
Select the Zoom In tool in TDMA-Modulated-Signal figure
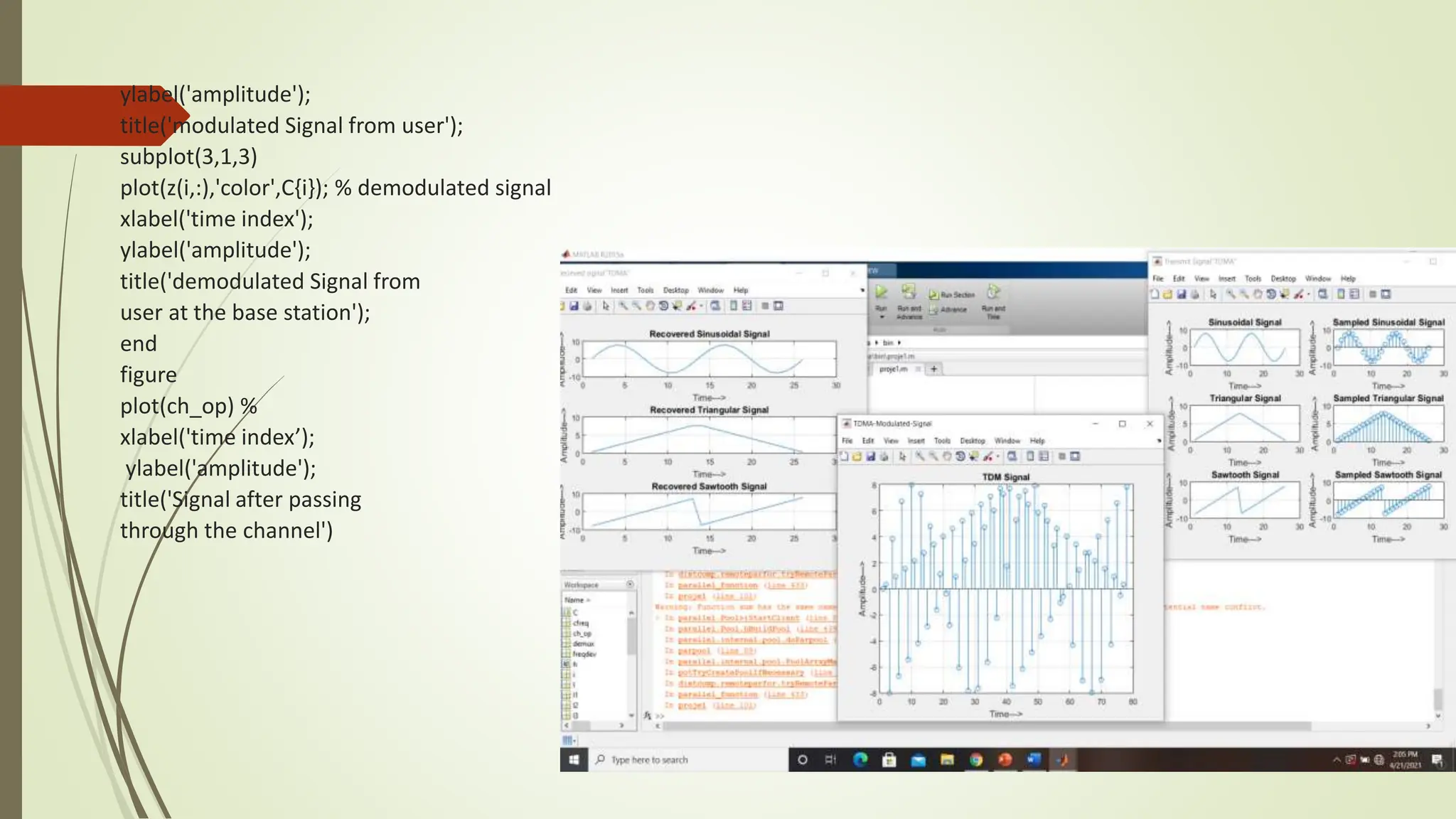click(x=920, y=456)
